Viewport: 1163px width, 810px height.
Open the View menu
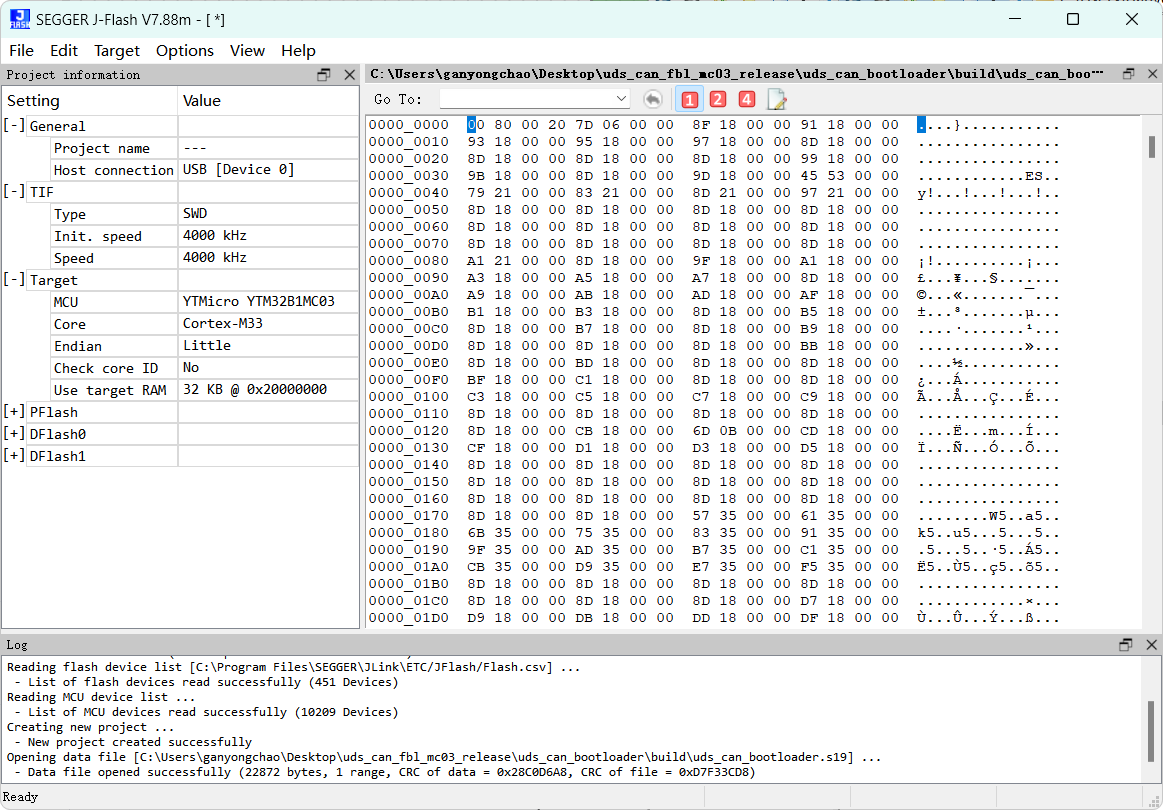click(x=247, y=50)
